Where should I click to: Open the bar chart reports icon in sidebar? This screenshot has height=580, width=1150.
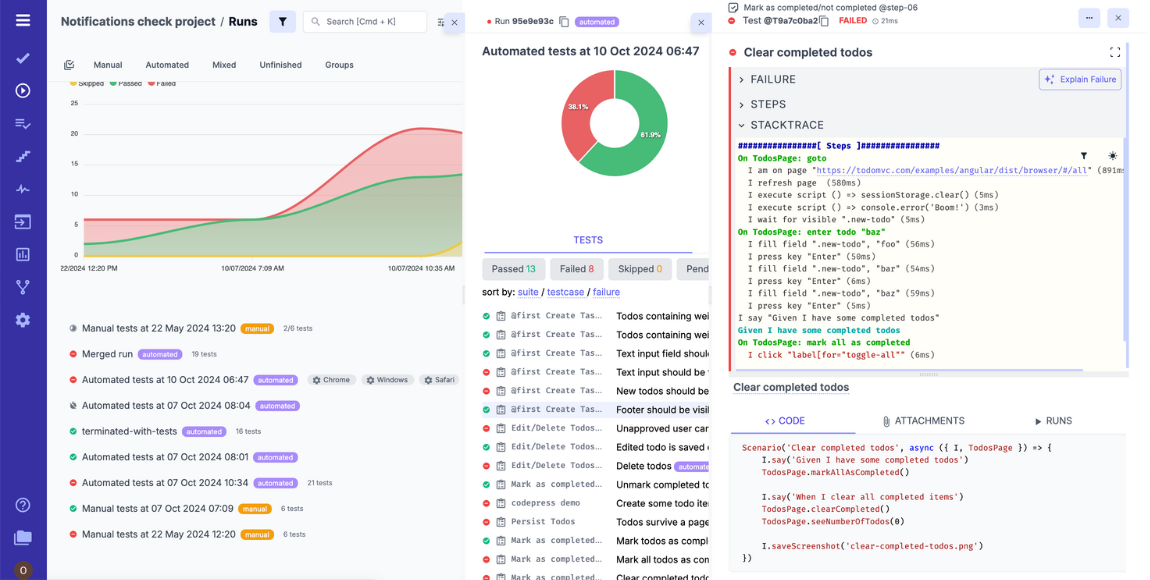click(x=24, y=254)
